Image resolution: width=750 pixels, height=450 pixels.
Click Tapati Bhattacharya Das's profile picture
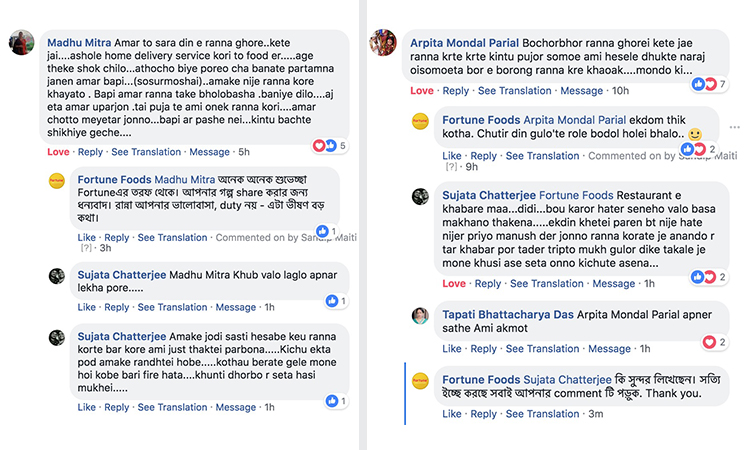[x=421, y=316]
